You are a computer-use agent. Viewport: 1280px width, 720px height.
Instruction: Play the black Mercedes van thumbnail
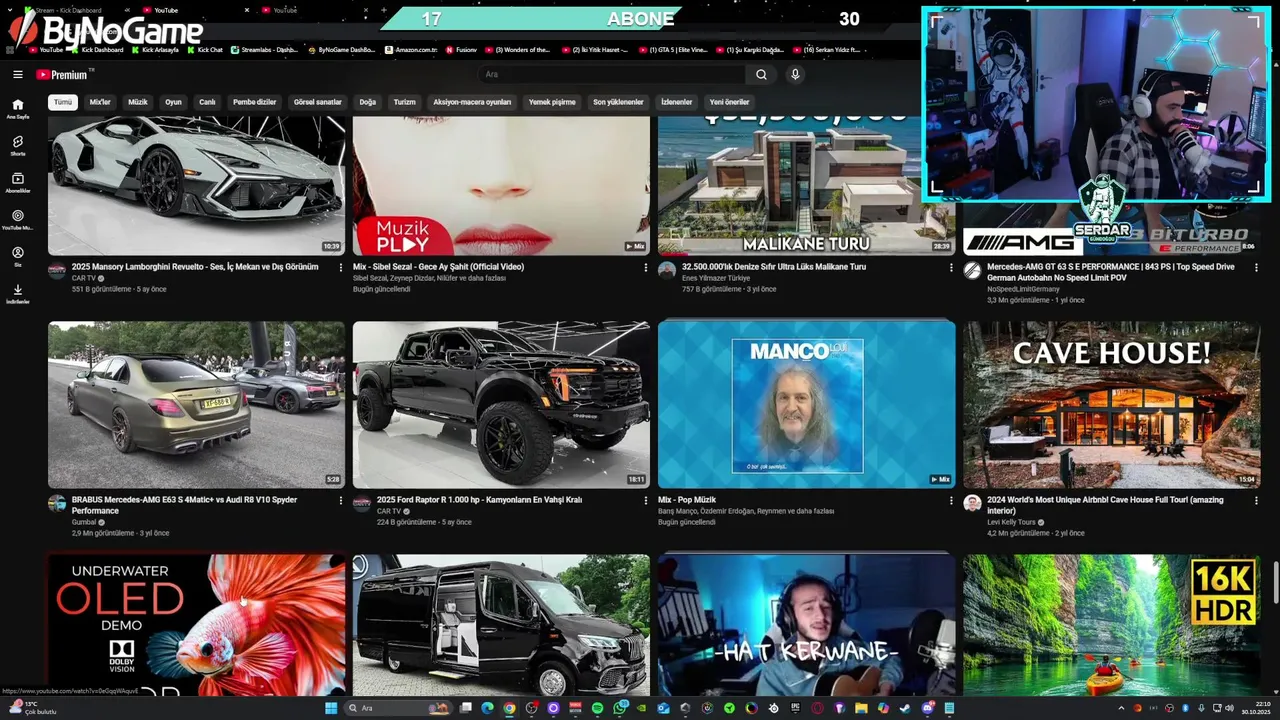click(x=501, y=625)
